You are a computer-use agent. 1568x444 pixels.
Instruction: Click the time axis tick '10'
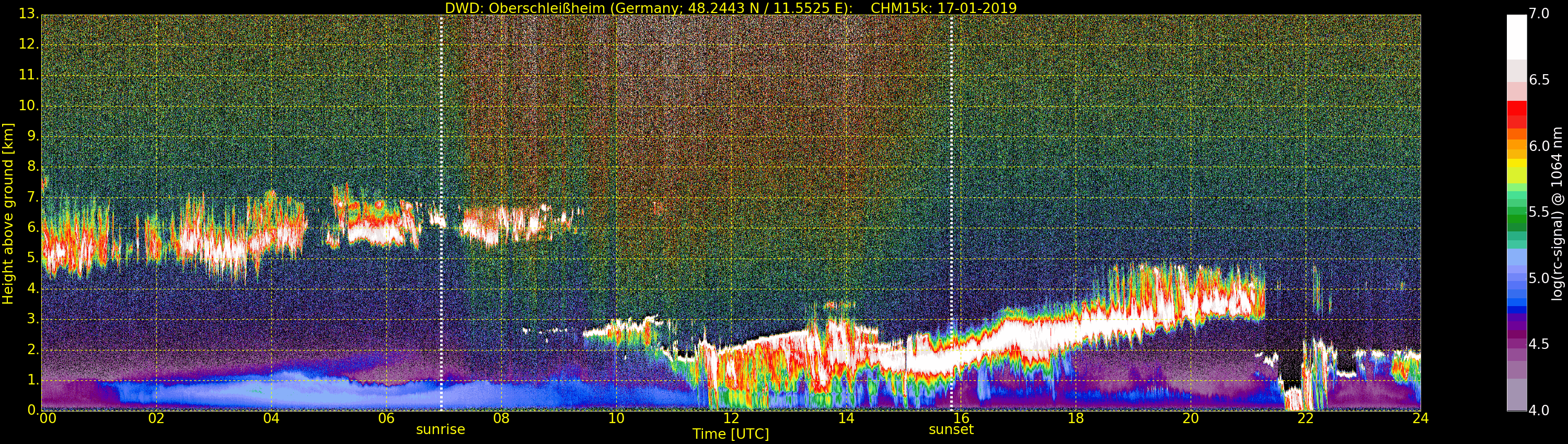(616, 418)
